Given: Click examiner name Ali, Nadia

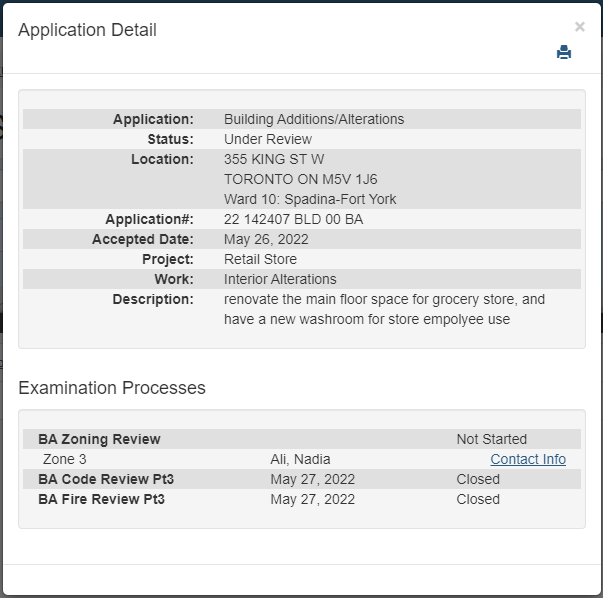Looking at the screenshot, I should click(299, 459).
